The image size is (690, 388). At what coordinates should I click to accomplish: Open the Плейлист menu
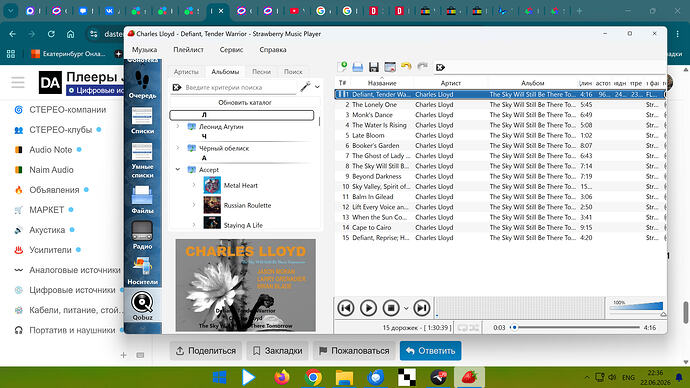pyautogui.click(x=188, y=50)
